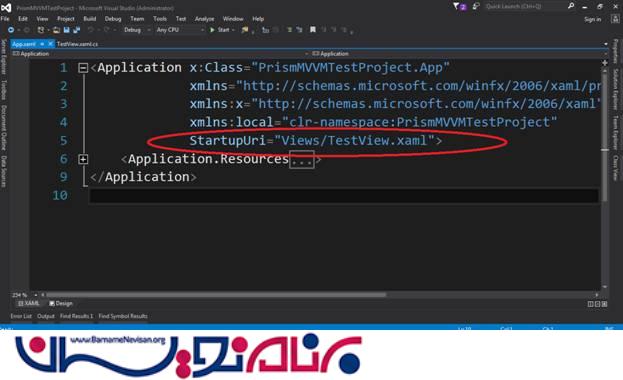Screen dimensions: 623x380
Task: Toggle the bookmark icon in toolbar
Action: tap(313, 30)
